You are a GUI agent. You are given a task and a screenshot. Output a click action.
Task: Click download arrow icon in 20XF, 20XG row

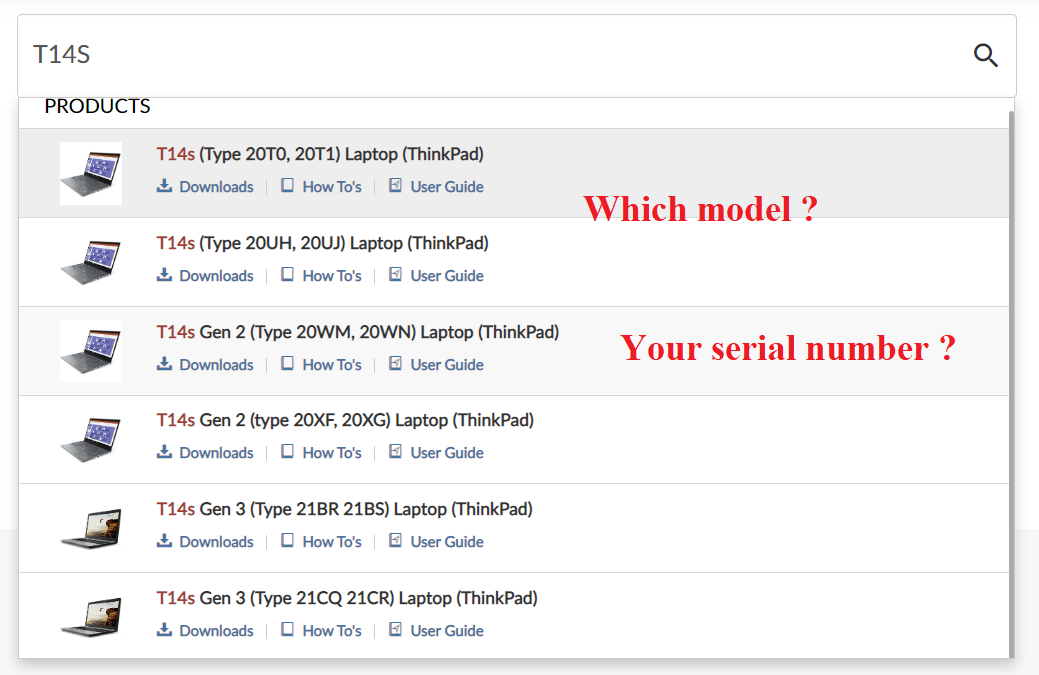click(164, 451)
